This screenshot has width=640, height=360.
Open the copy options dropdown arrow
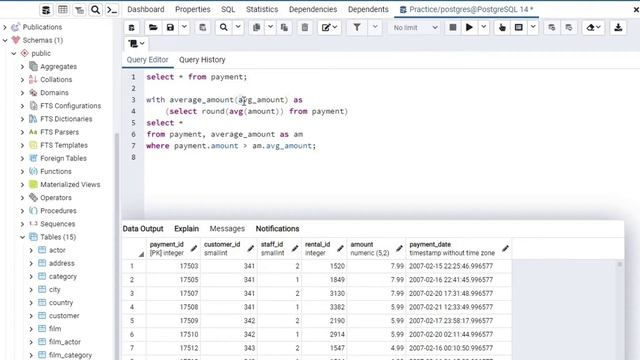(270, 28)
